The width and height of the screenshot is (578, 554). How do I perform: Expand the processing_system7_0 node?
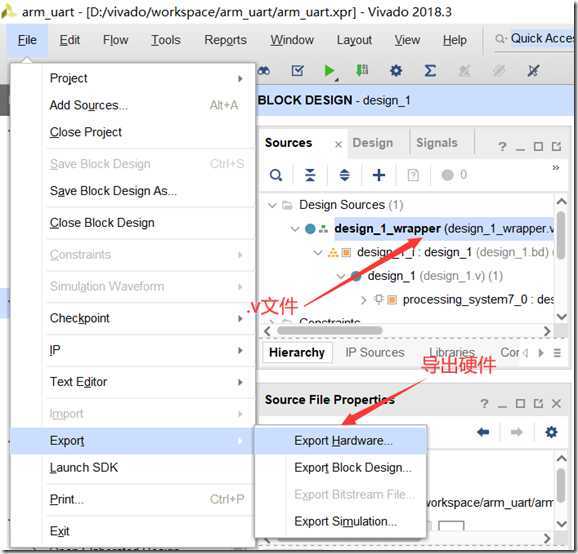point(363,300)
